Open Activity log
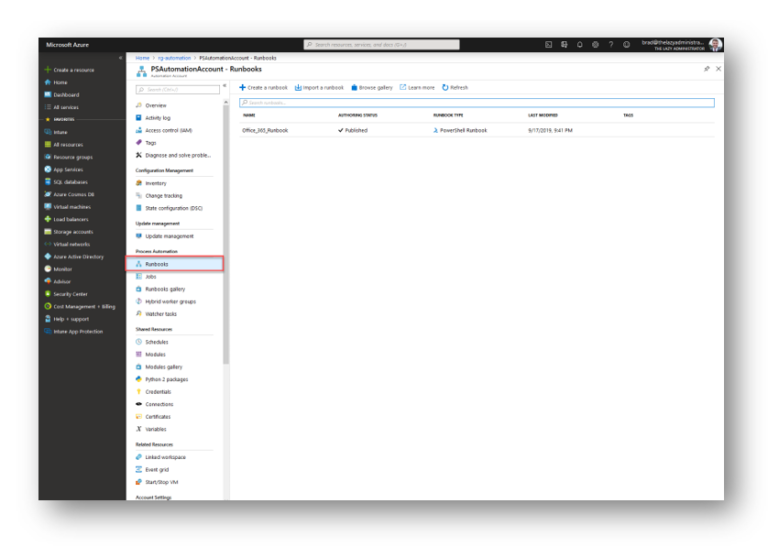The height and width of the screenshot is (547, 768). pos(153,118)
